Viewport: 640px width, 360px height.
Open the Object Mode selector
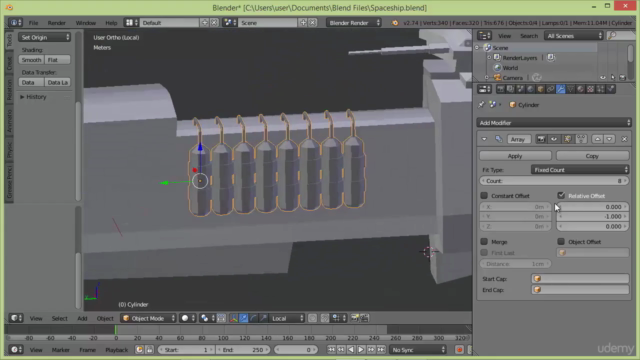coord(148,318)
